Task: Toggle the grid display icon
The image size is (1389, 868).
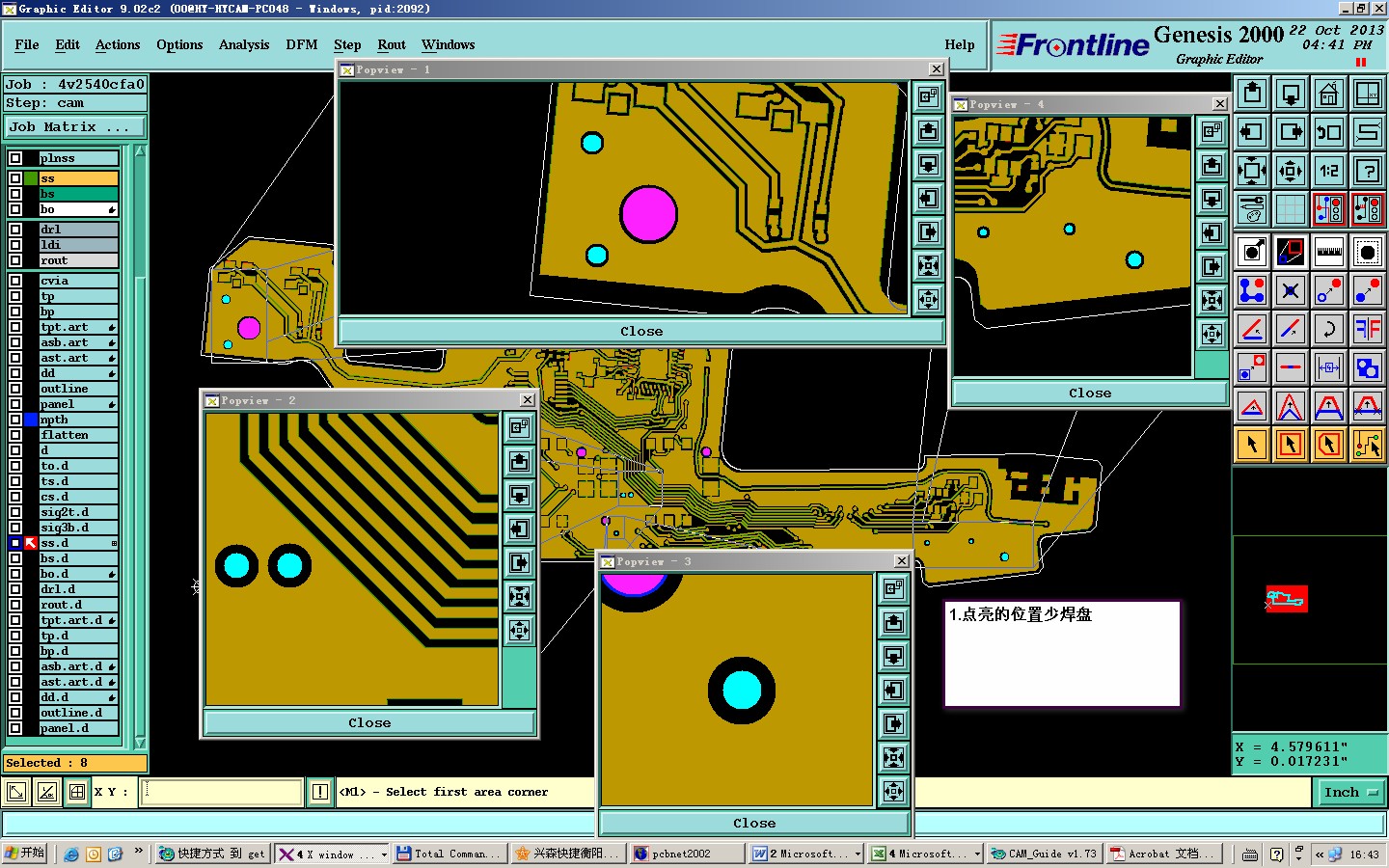Action: 1291,209
